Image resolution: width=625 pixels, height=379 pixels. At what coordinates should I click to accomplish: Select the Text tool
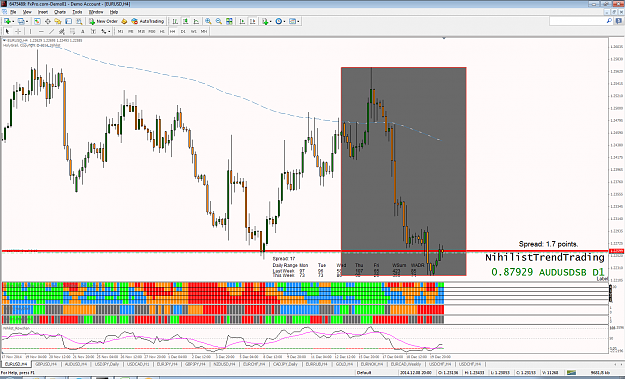click(x=83, y=31)
